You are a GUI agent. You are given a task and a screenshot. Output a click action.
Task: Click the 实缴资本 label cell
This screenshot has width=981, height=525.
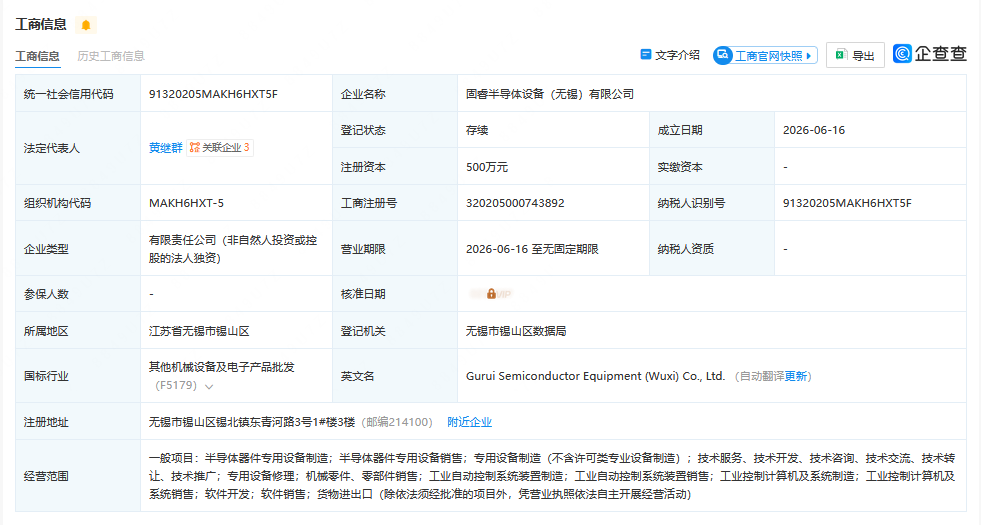click(712, 166)
